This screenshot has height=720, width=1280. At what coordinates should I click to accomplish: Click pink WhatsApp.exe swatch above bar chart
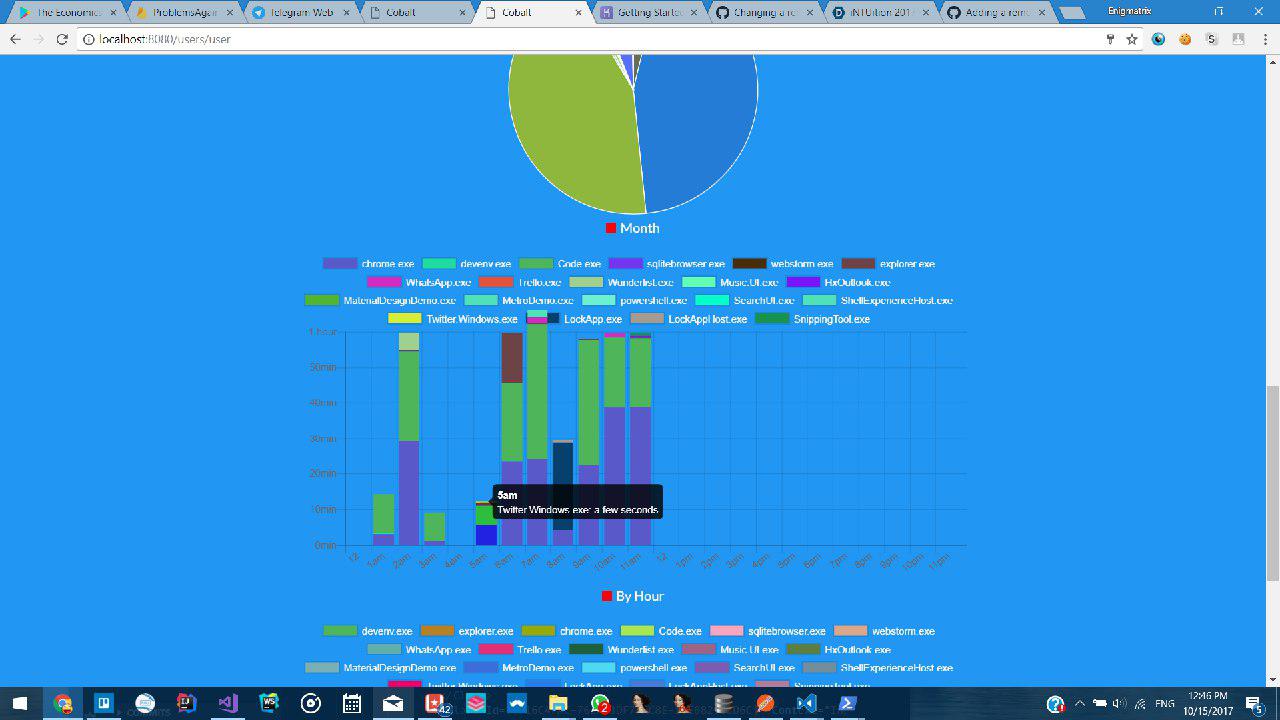383,282
